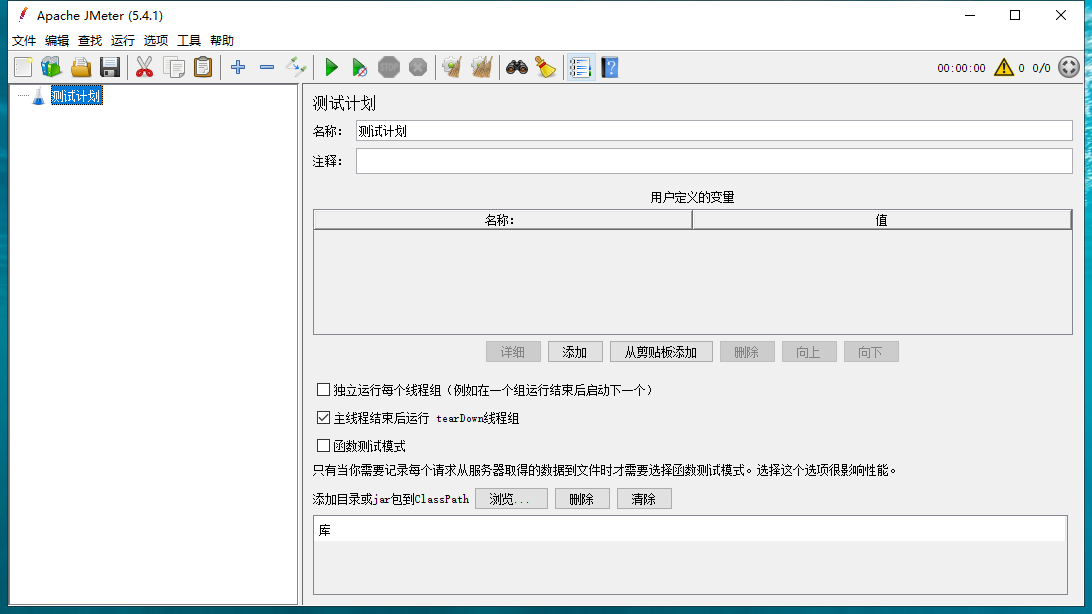Click the 0/0 thread count display

[x=1041, y=68]
